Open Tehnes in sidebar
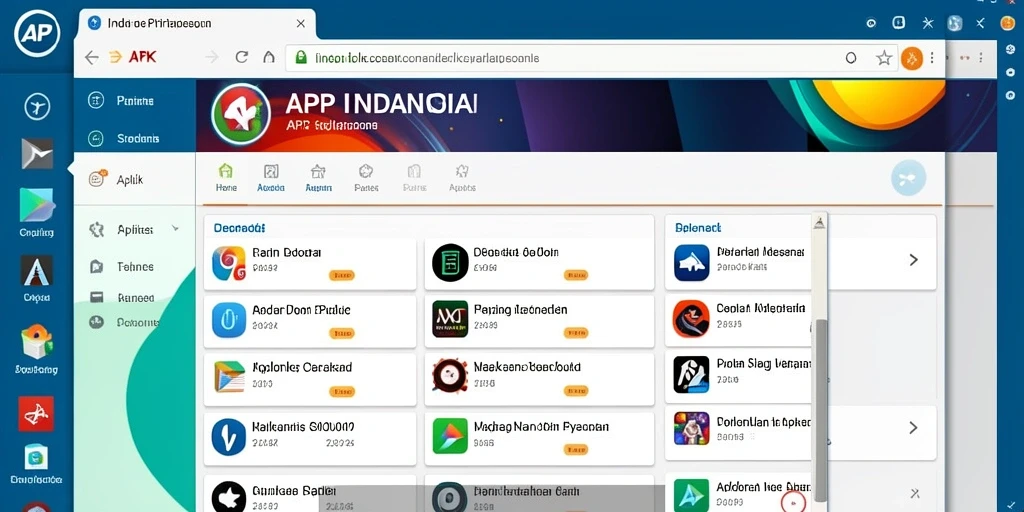 135,266
